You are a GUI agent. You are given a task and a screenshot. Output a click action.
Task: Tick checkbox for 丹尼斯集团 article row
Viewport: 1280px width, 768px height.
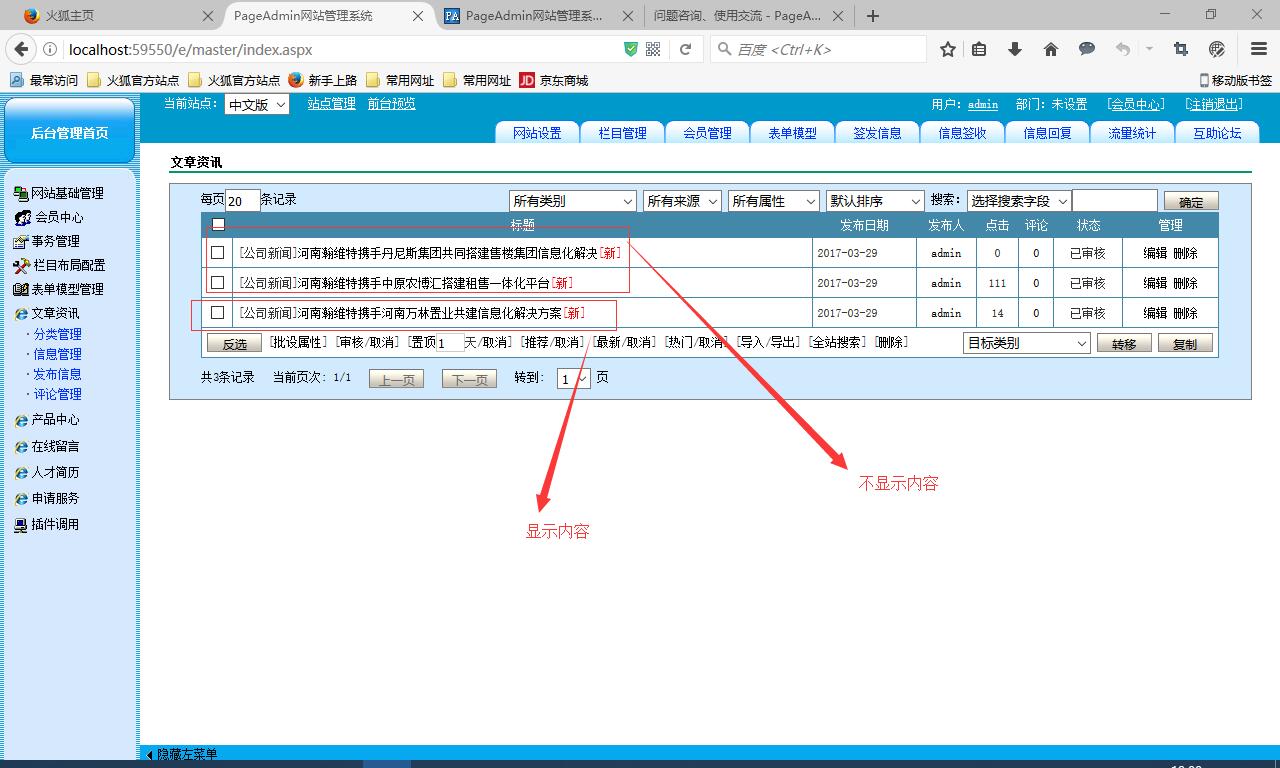(217, 253)
